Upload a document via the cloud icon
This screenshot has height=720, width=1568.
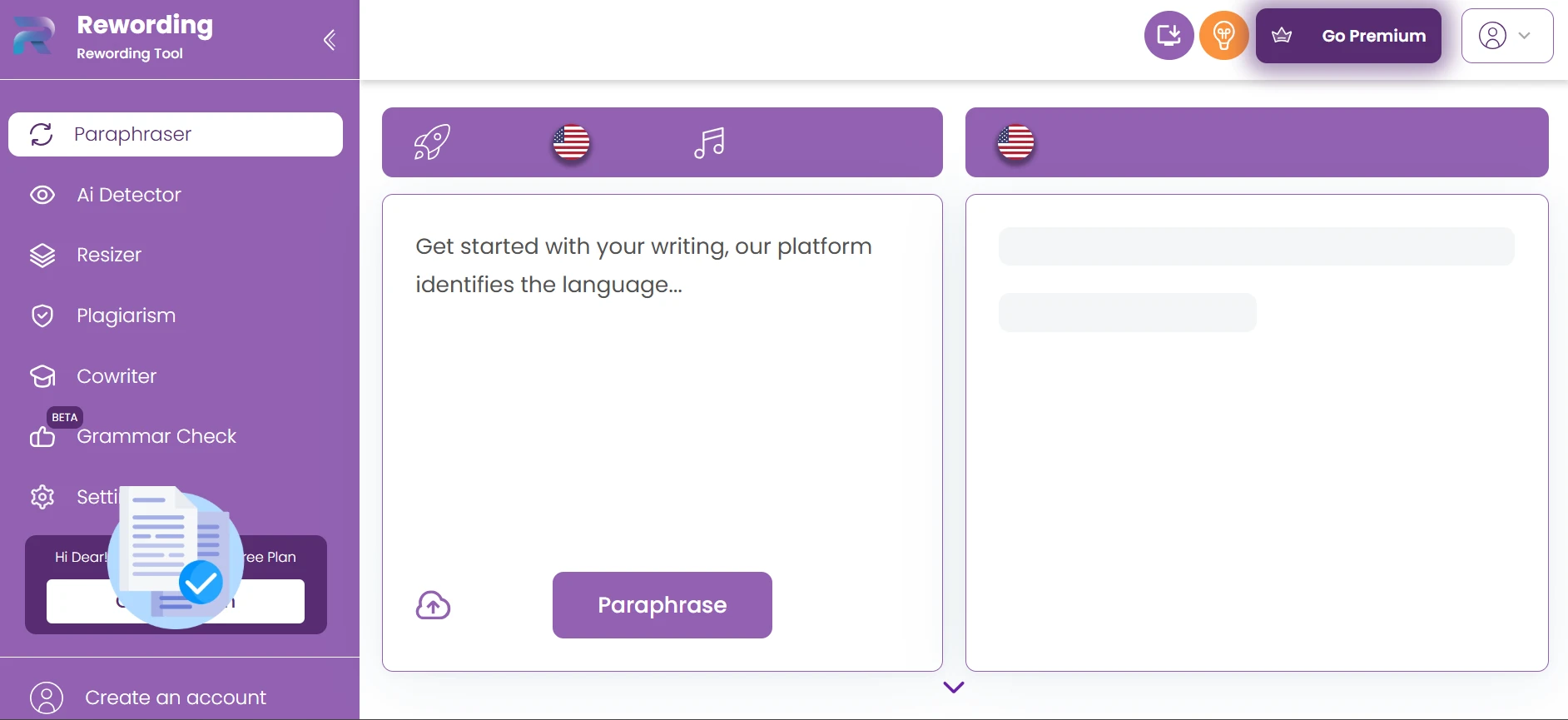coord(433,605)
